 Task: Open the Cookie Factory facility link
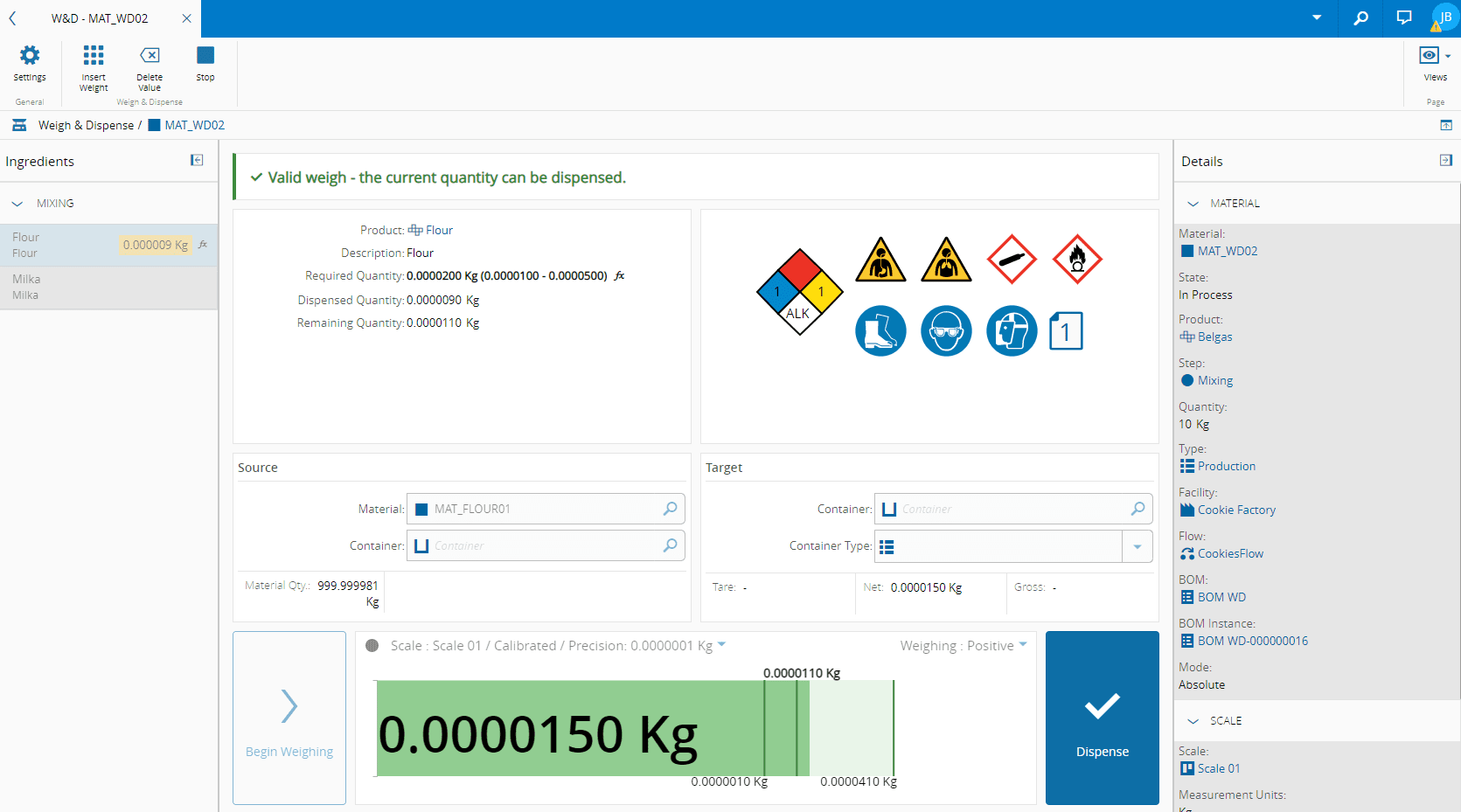click(1235, 510)
